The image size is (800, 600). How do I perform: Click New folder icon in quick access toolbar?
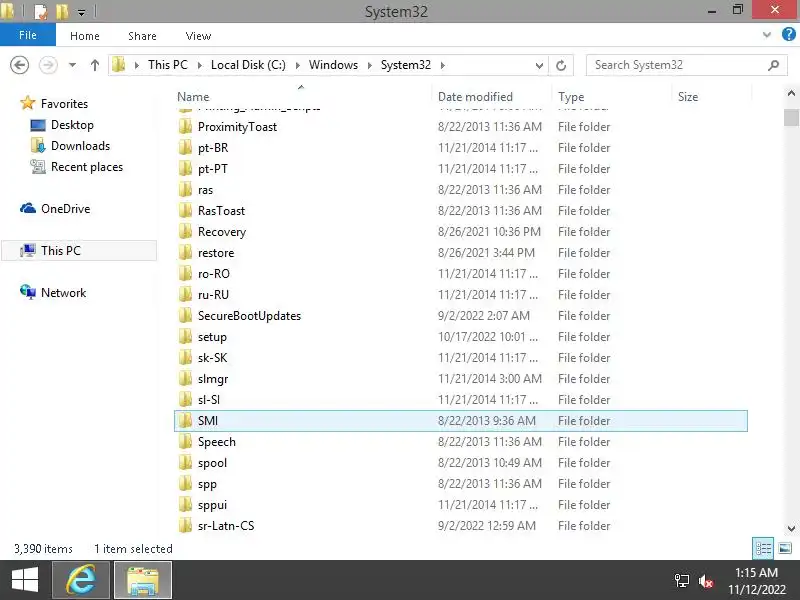[x=62, y=11]
